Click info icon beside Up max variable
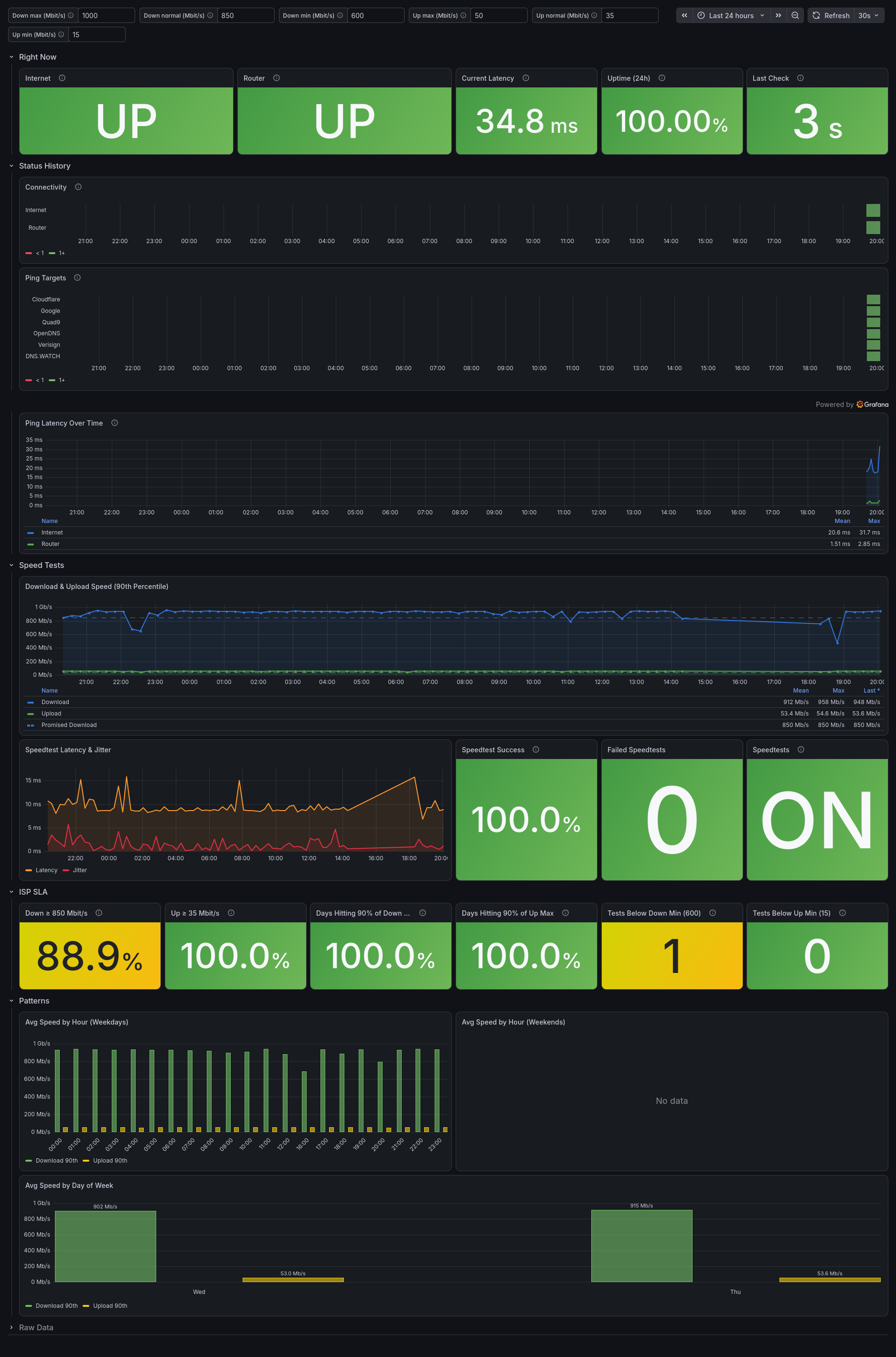The height and width of the screenshot is (1357, 896). coord(463,15)
